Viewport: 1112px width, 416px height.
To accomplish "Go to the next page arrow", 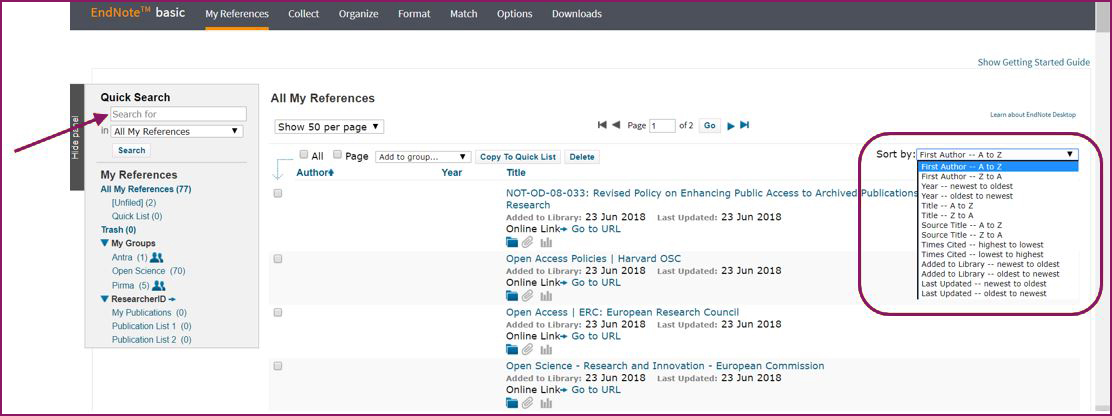I will [731, 125].
